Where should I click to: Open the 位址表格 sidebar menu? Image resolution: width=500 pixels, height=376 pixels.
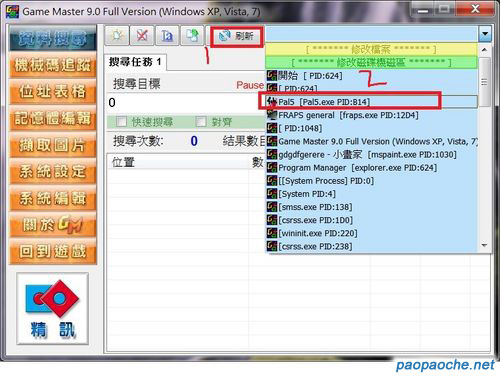click(x=53, y=91)
